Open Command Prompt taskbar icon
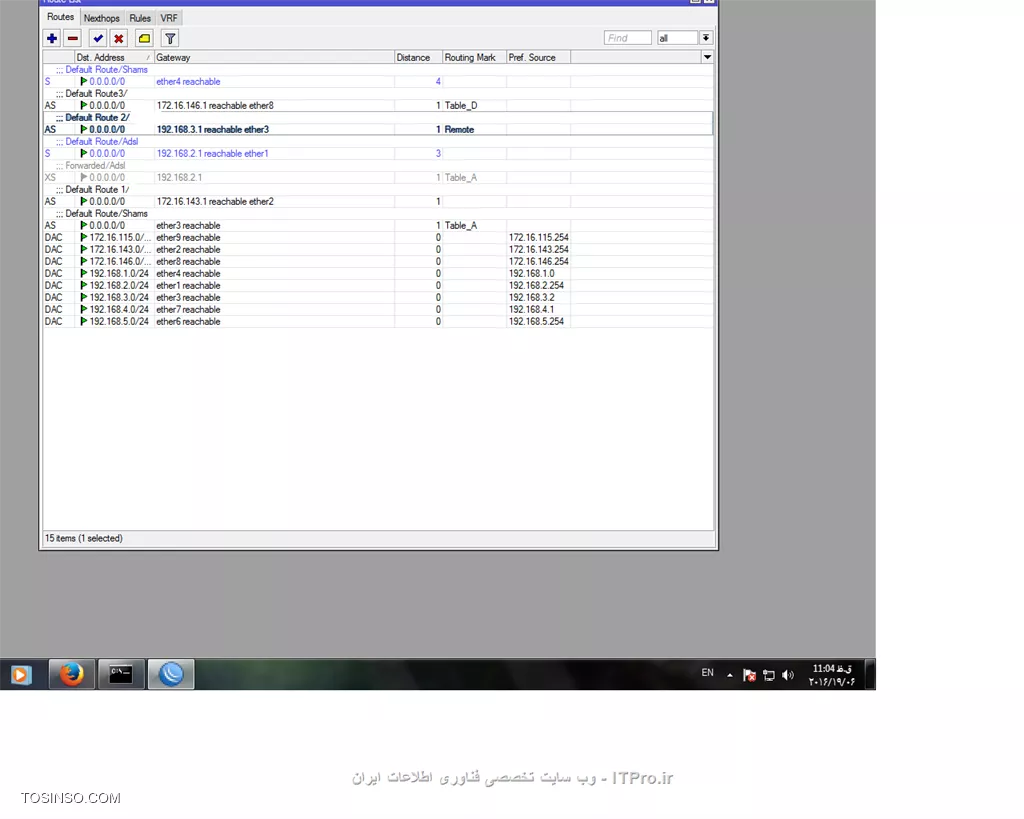The height and width of the screenshot is (819, 1024). pos(121,674)
